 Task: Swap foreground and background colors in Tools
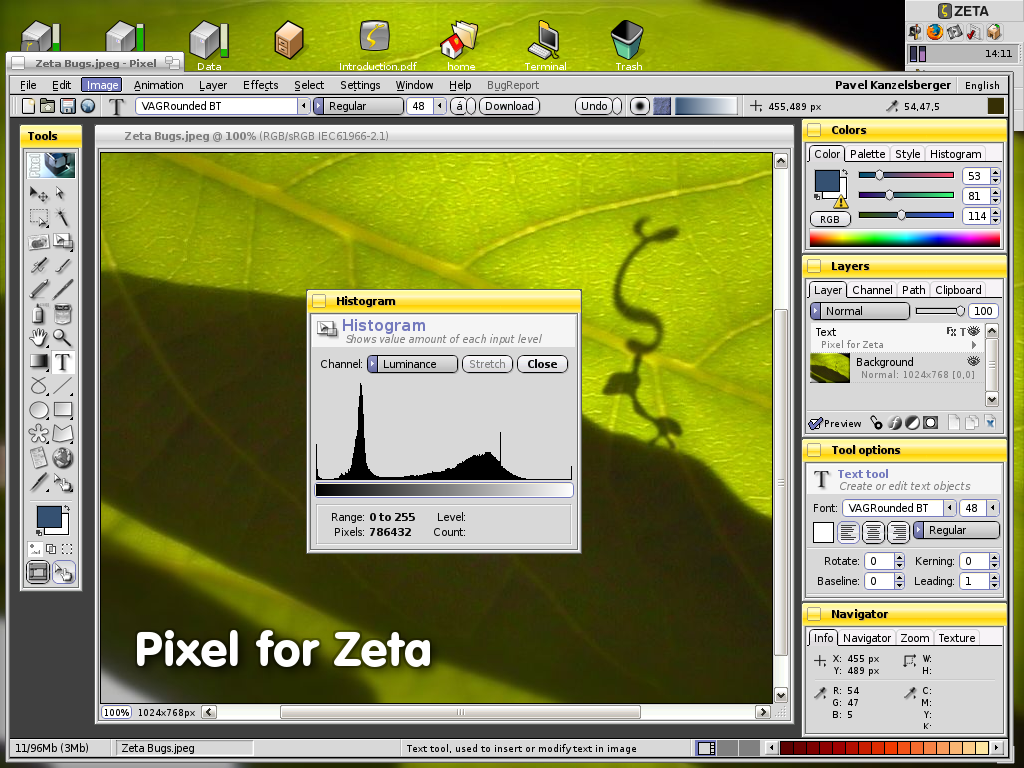coord(66,508)
